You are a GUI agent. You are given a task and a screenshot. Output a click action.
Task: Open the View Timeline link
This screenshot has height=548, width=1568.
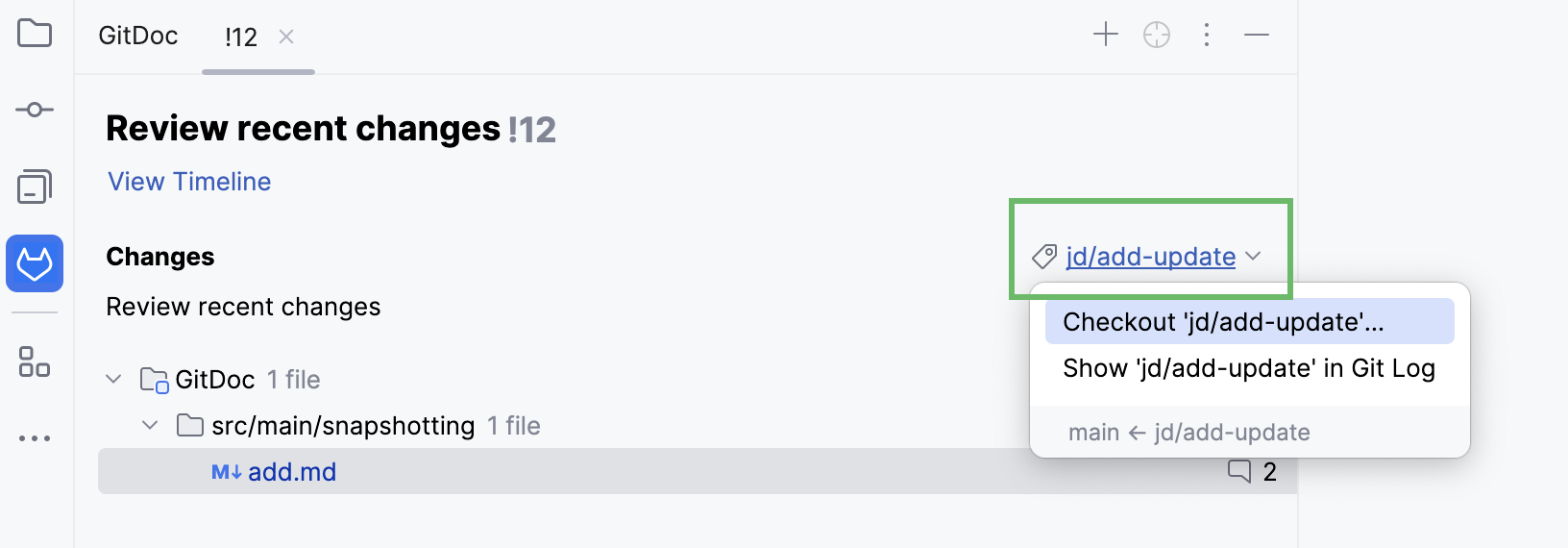[189, 182]
